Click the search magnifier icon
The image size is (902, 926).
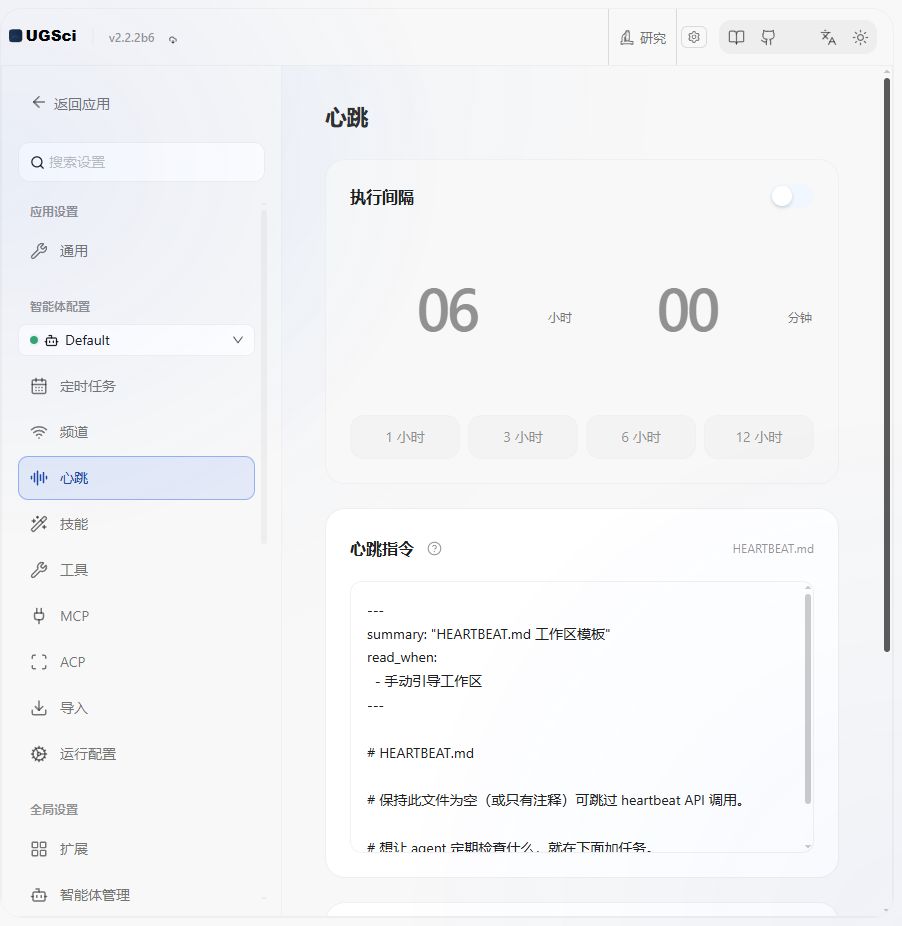pos(37,162)
